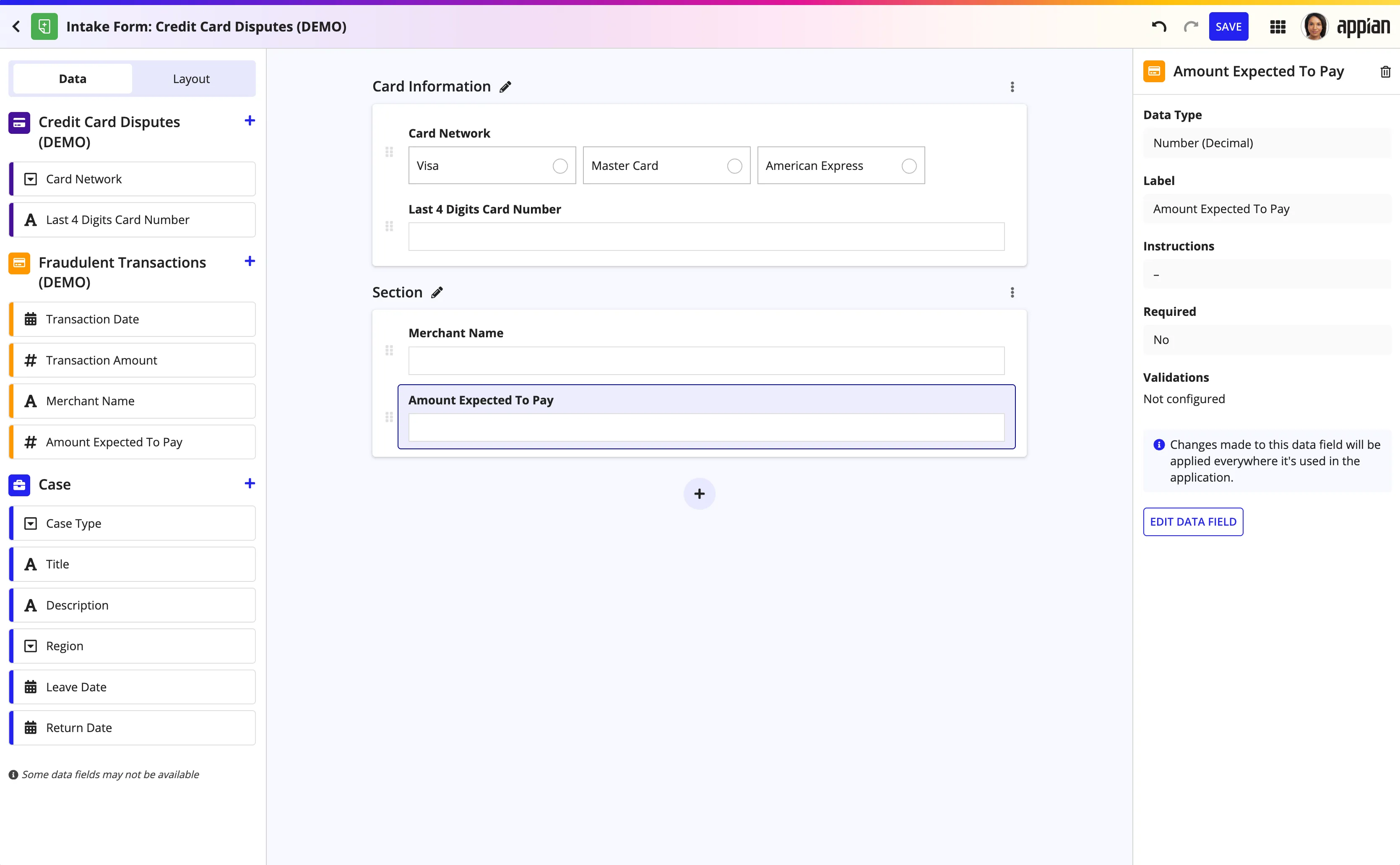Click the pencil icon to rename Card Information
This screenshot has height=865, width=1400.
click(505, 86)
